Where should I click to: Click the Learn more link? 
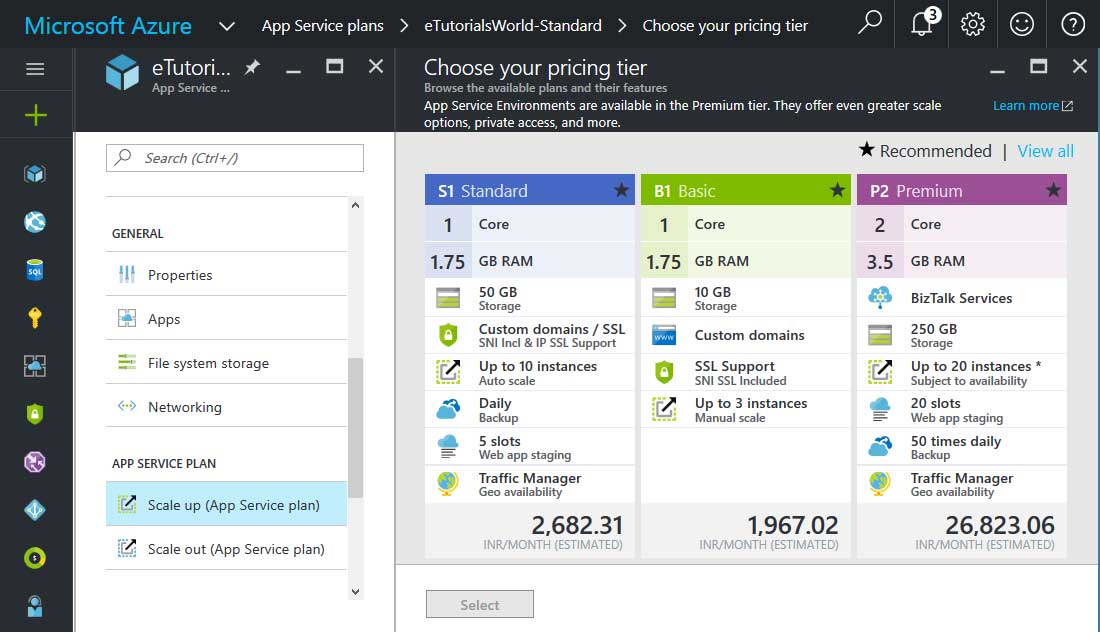1026,106
